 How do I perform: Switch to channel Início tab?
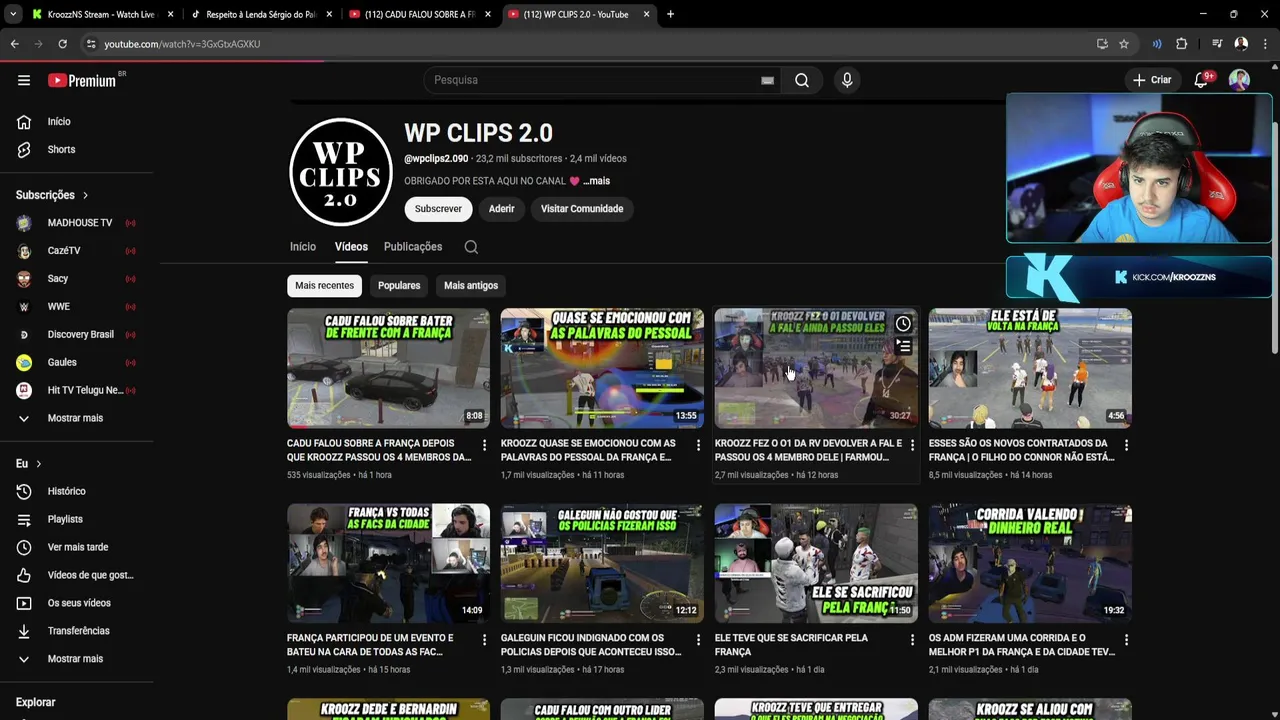coord(303,247)
